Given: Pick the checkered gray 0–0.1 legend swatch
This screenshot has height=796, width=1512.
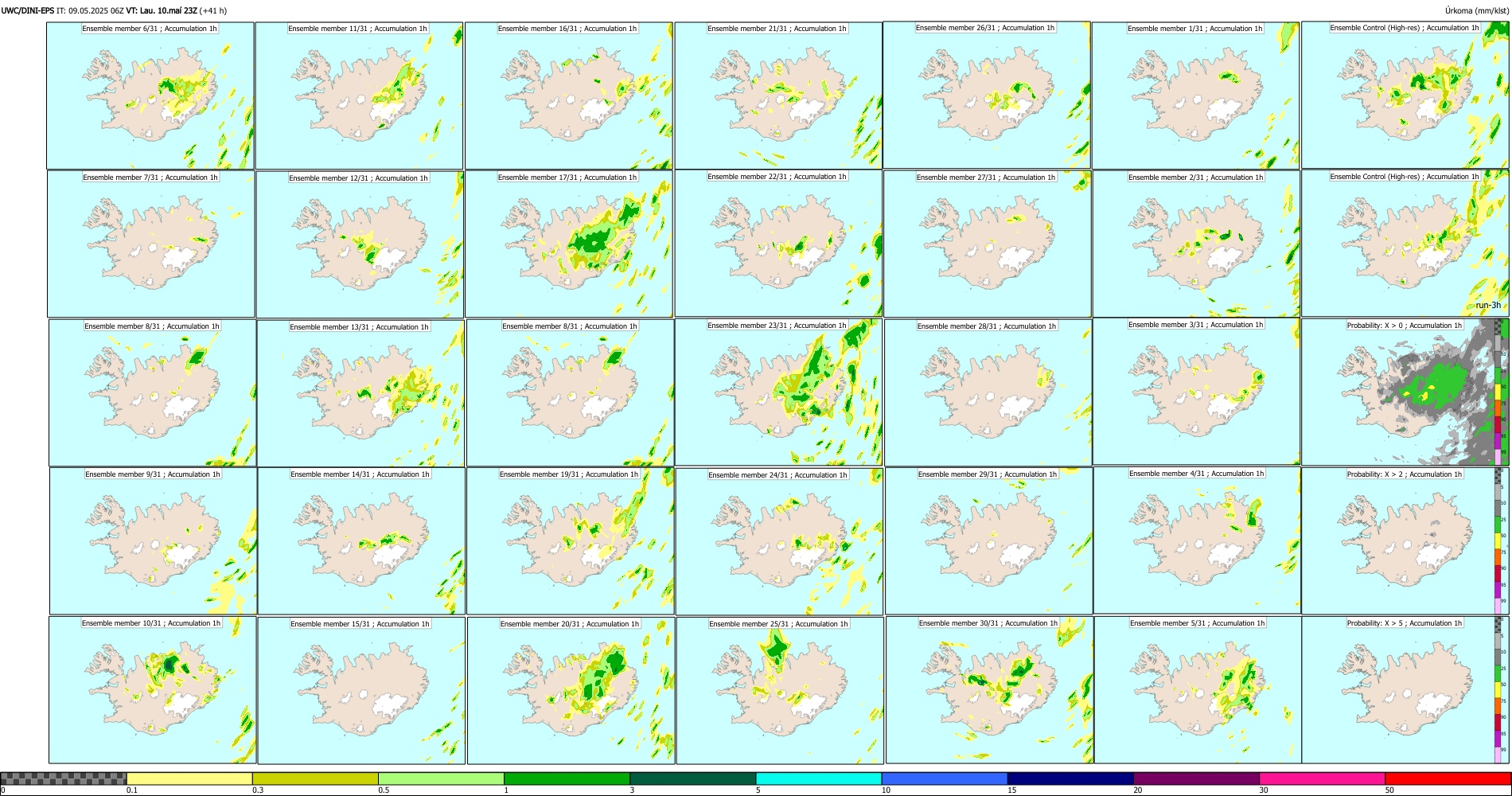Looking at the screenshot, I should click(64, 778).
